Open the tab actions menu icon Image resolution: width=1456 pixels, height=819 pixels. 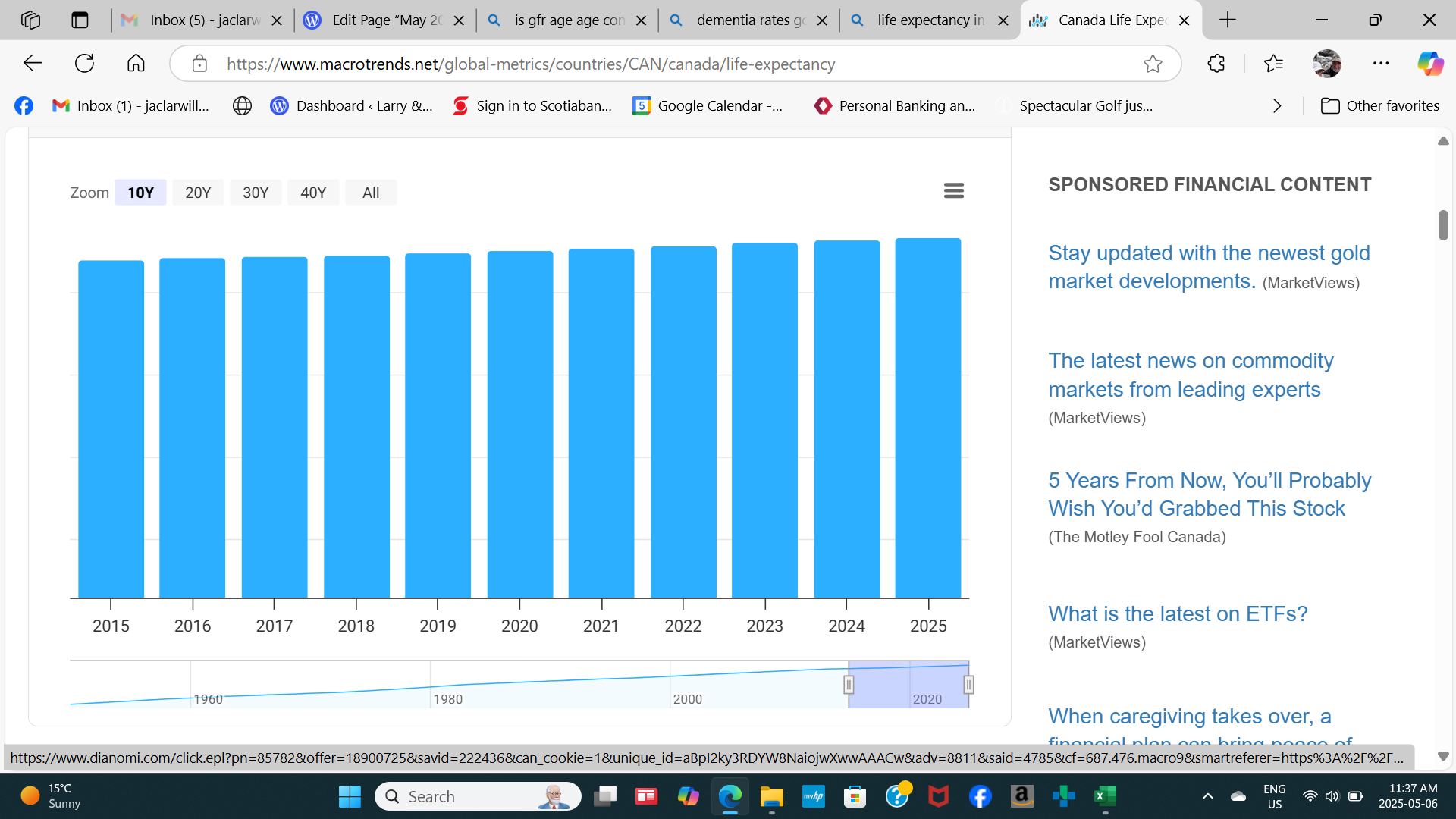tap(80, 20)
